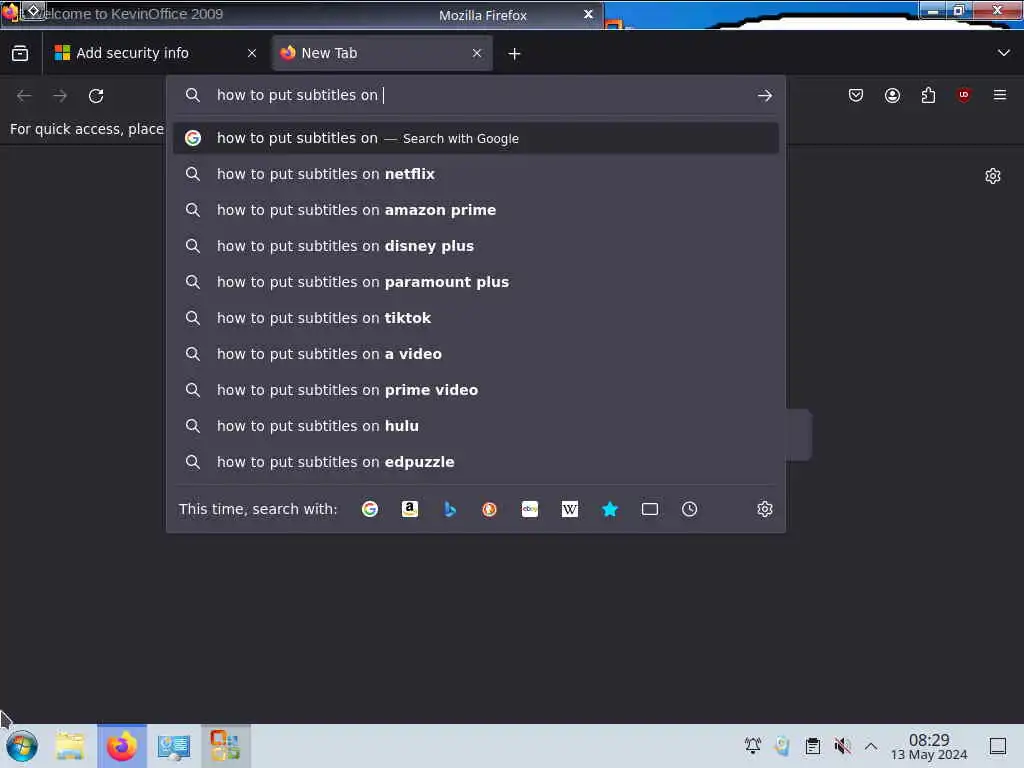Search open tabs with the tab icon
Screen dimensions: 1024x768
pyautogui.click(x=650, y=509)
